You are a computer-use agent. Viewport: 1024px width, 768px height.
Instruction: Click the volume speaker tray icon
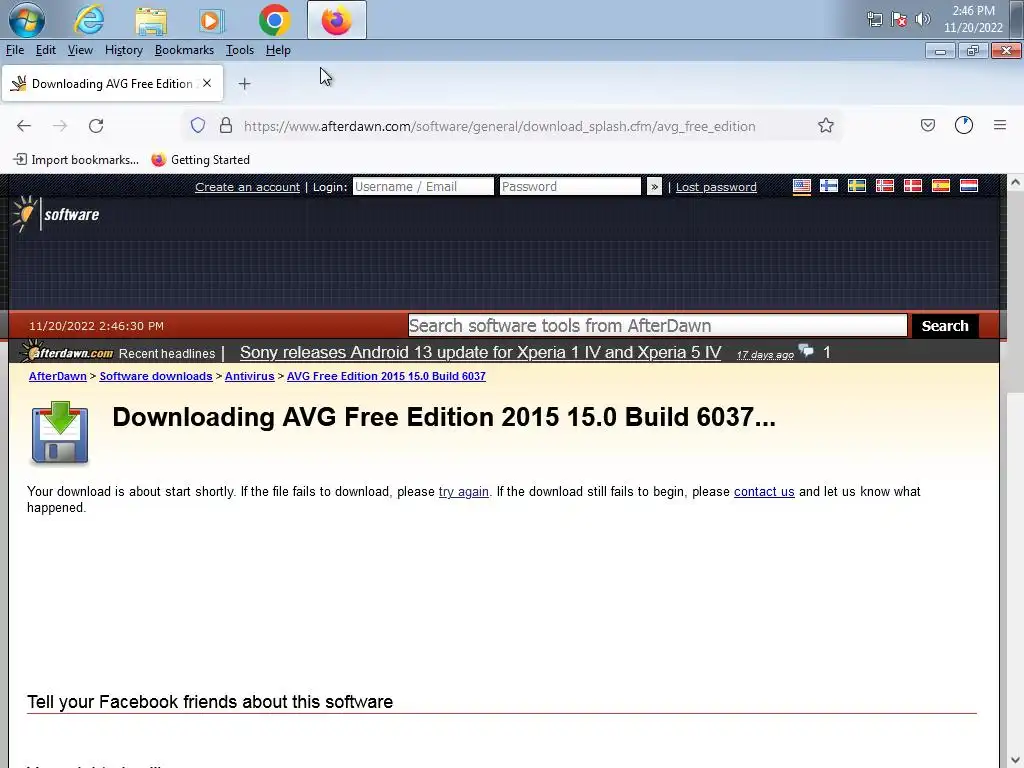click(x=922, y=20)
